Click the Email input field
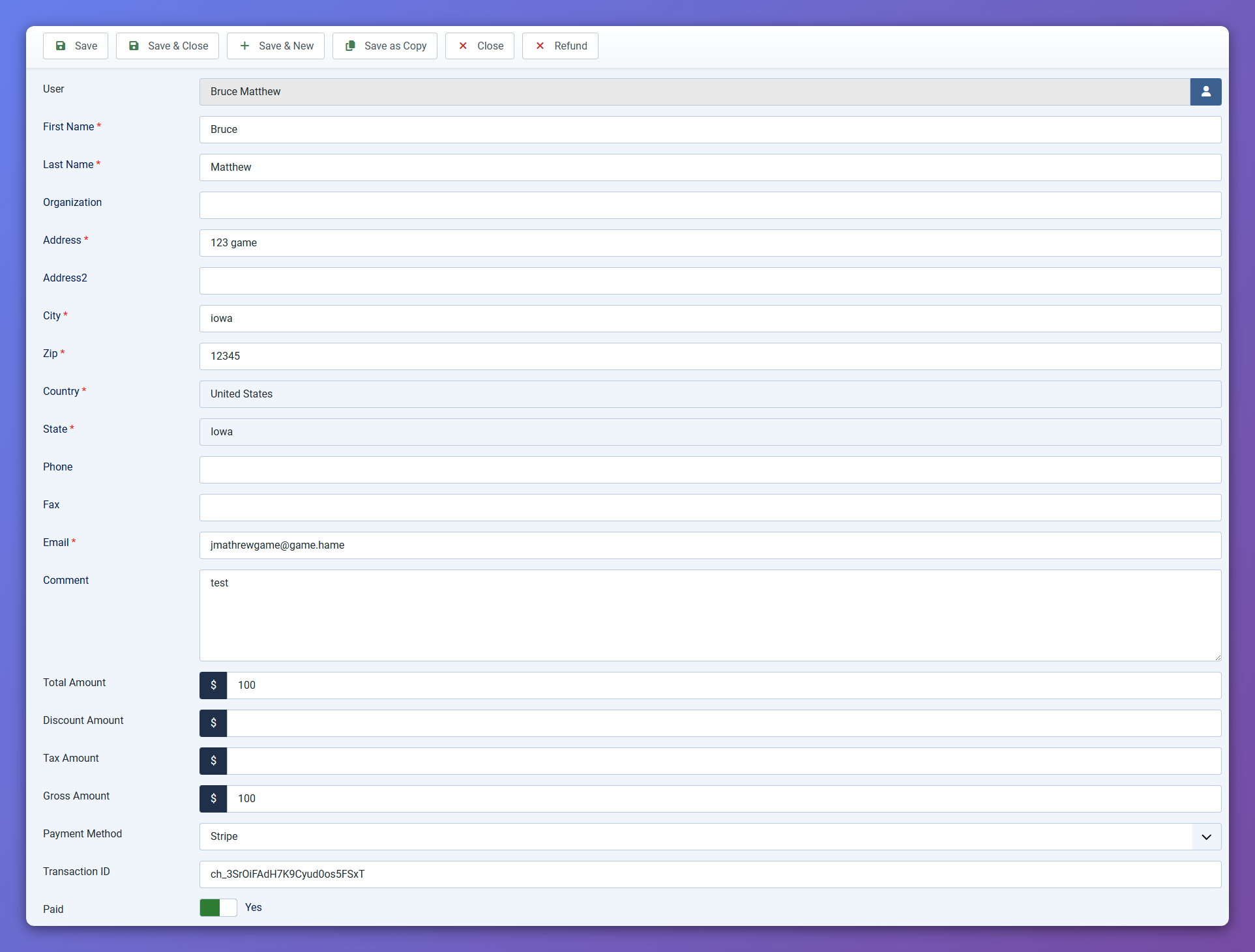 (x=709, y=545)
